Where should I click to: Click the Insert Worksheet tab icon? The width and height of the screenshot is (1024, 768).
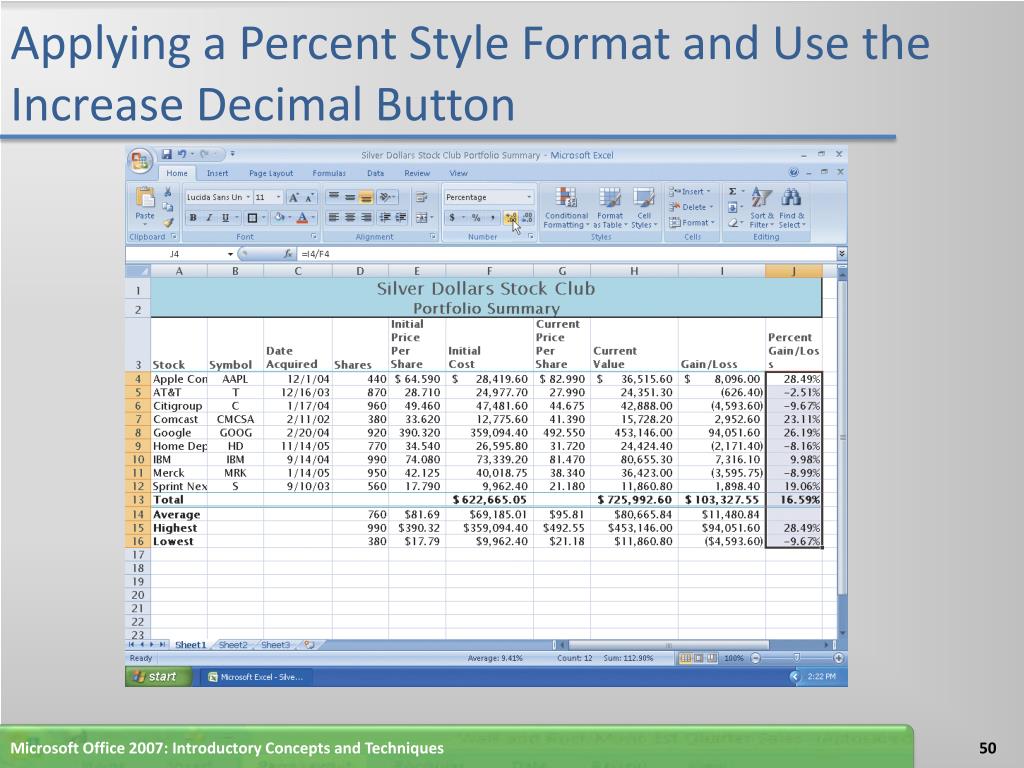tap(310, 645)
